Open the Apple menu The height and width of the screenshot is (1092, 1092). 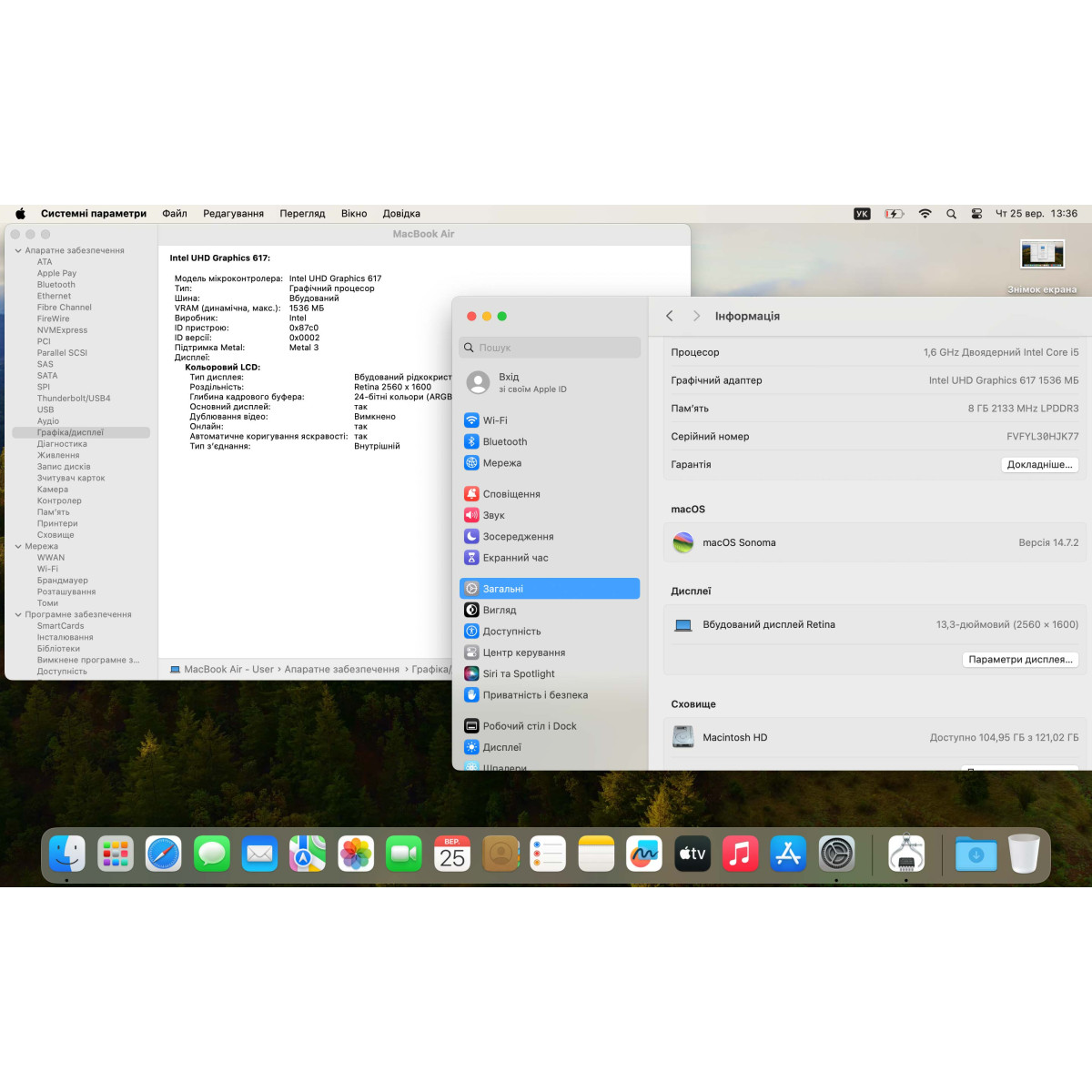[20, 214]
